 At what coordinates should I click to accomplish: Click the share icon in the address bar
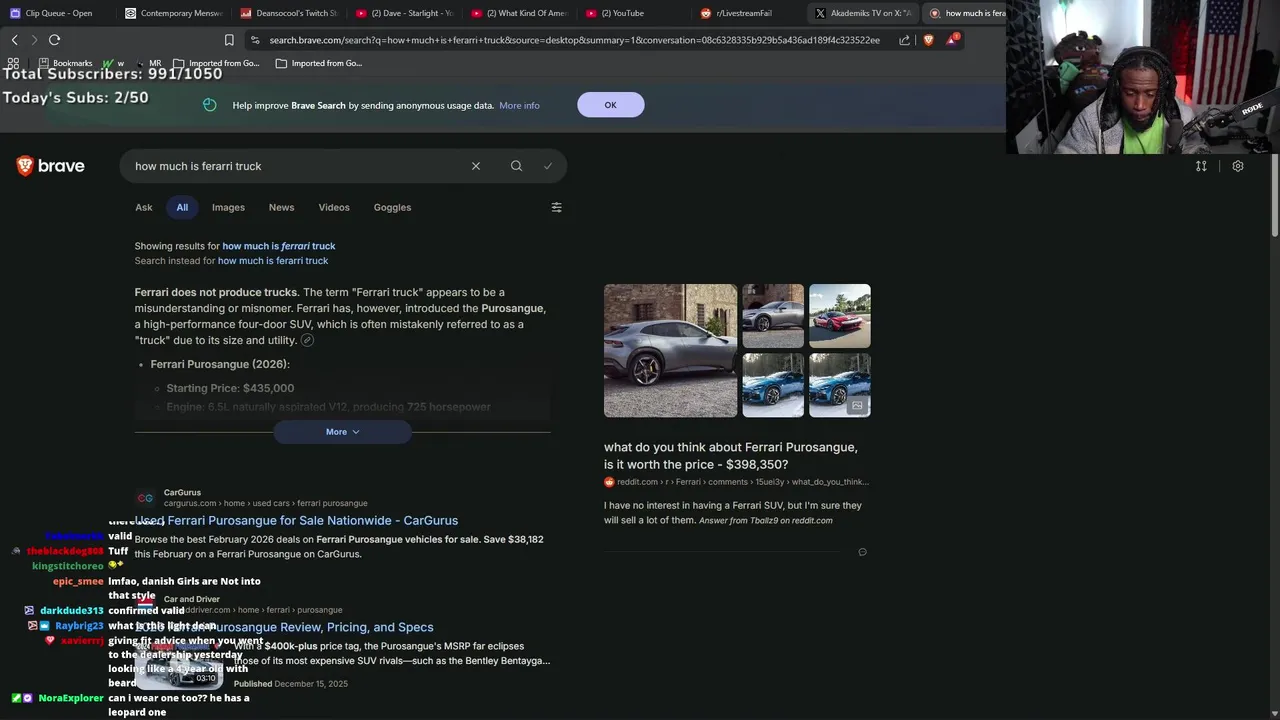[x=904, y=40]
